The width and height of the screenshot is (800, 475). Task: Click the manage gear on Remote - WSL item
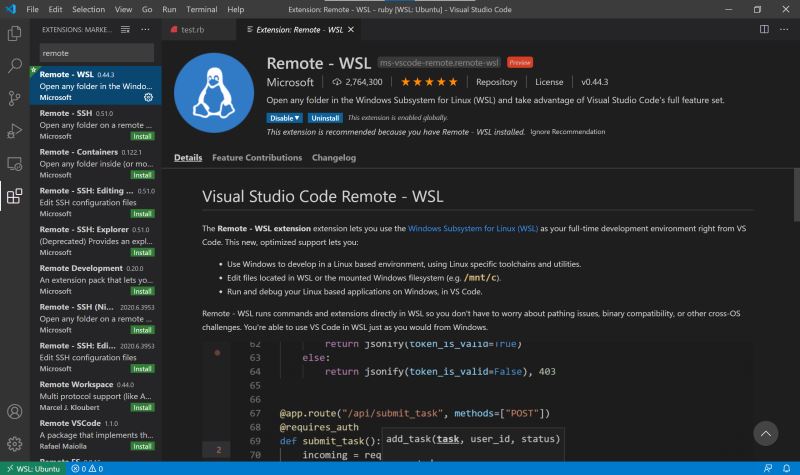(x=148, y=98)
